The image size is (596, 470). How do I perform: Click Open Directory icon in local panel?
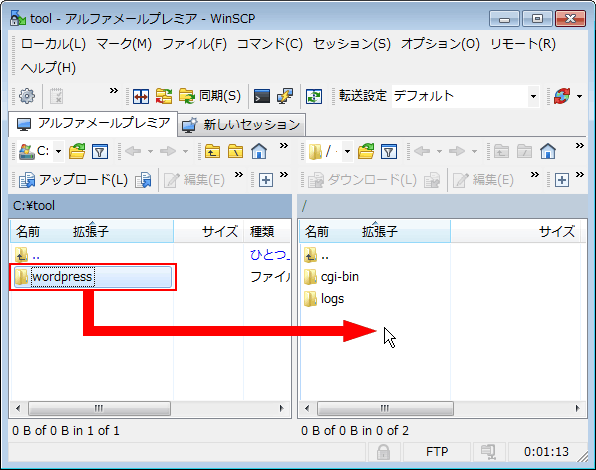pos(77,151)
